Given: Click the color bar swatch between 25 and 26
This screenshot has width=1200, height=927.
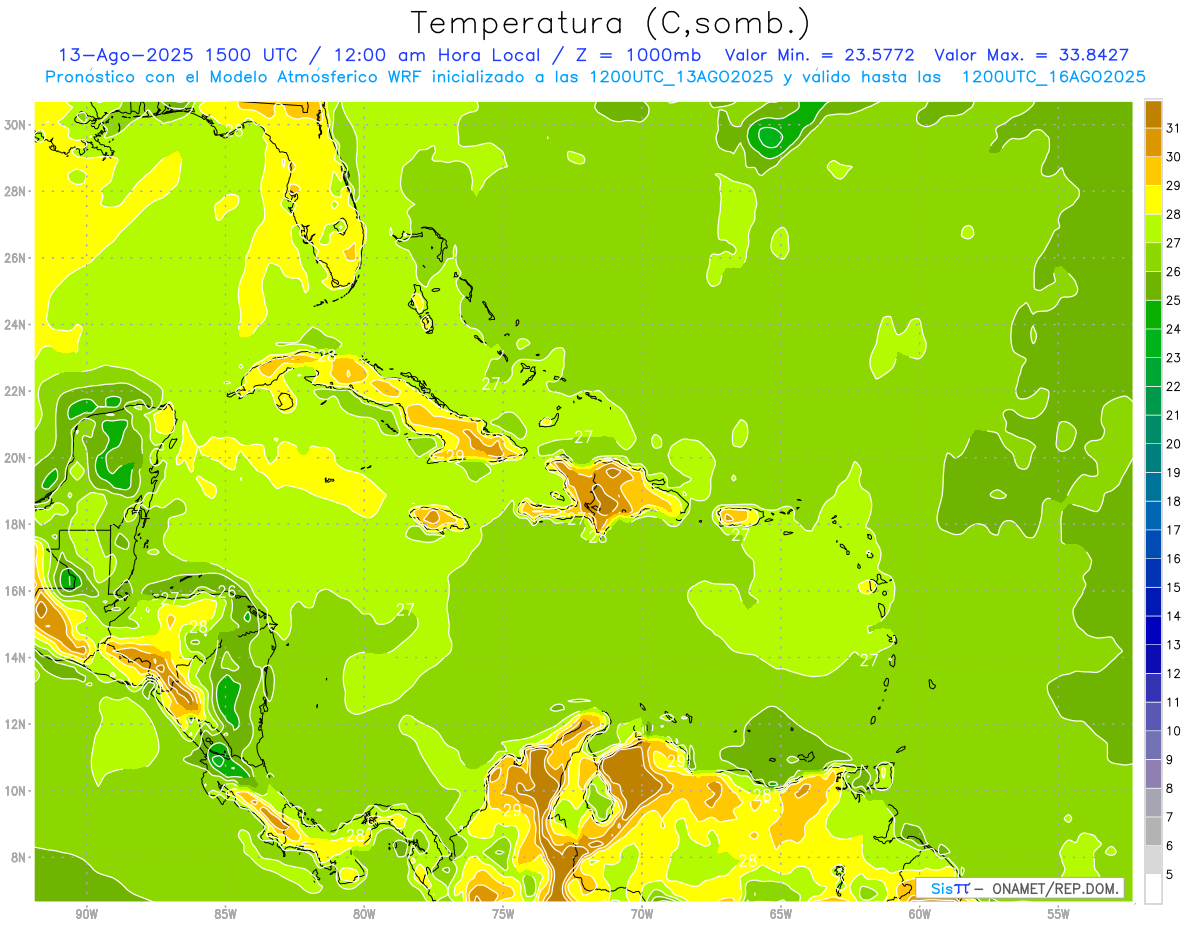Looking at the screenshot, I should (1153, 285).
